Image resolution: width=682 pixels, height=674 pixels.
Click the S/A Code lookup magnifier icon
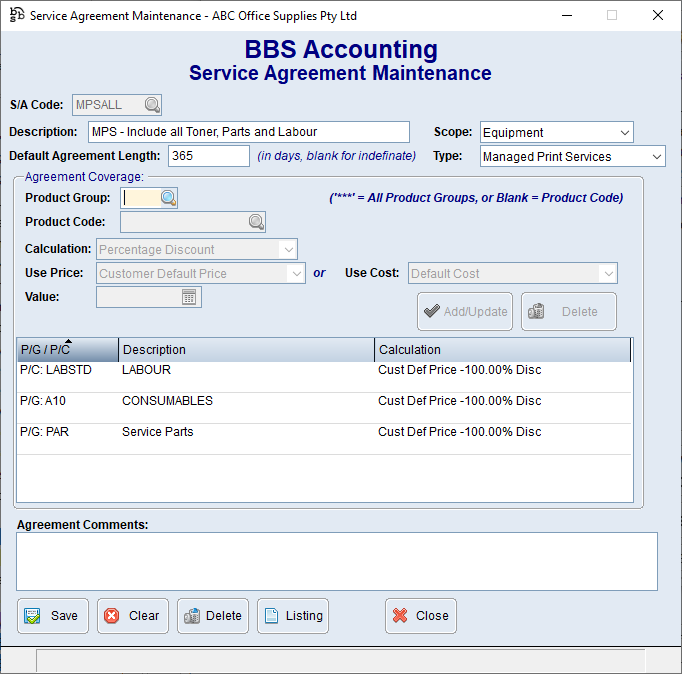pos(151,105)
